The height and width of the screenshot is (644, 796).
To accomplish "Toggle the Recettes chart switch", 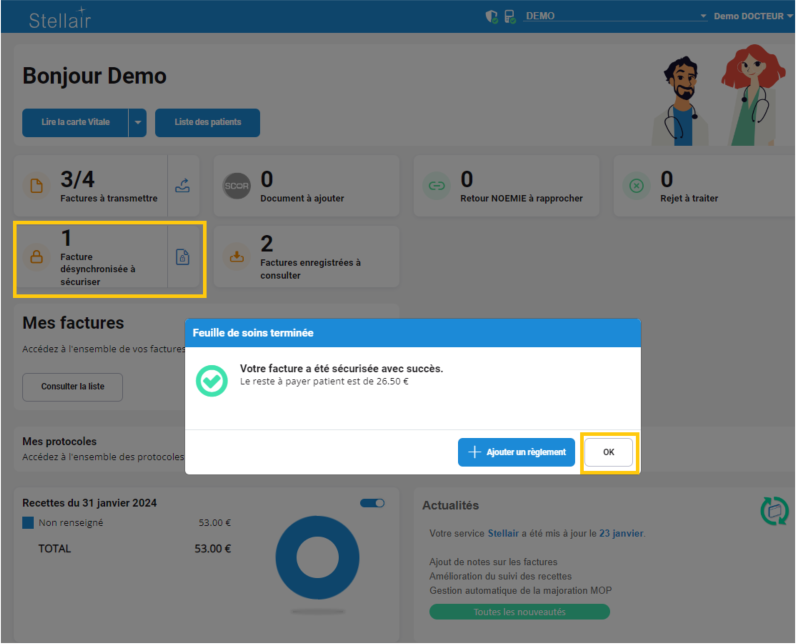I will [x=372, y=503].
